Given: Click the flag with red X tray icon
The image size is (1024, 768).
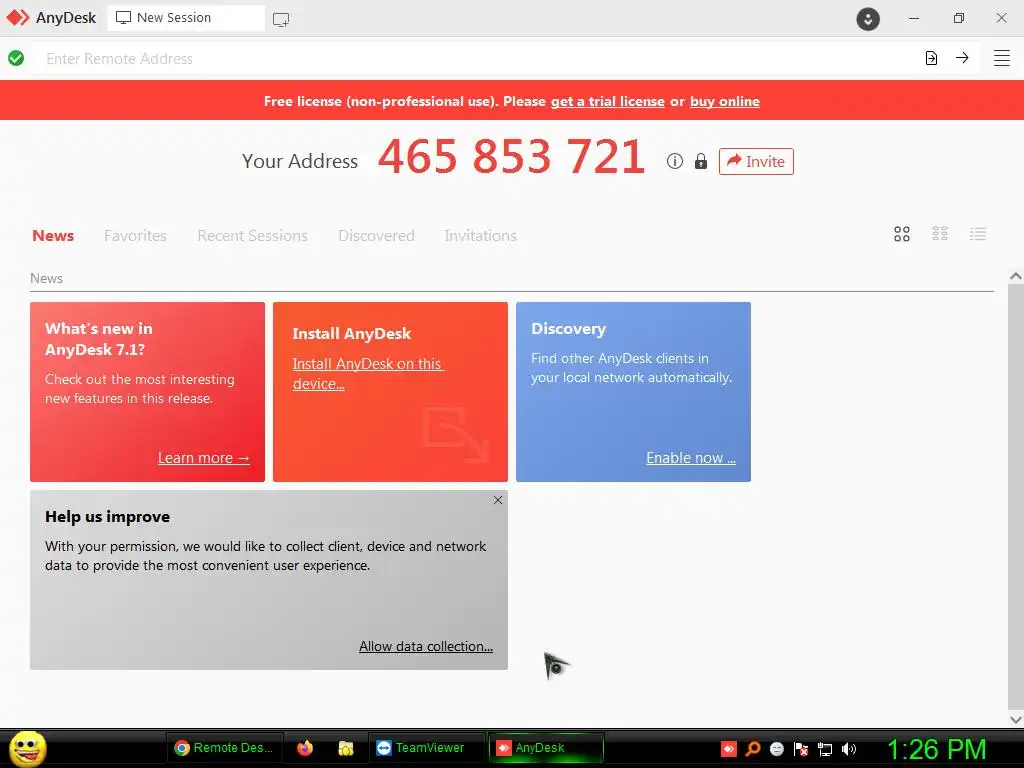Looking at the screenshot, I should tap(801, 749).
